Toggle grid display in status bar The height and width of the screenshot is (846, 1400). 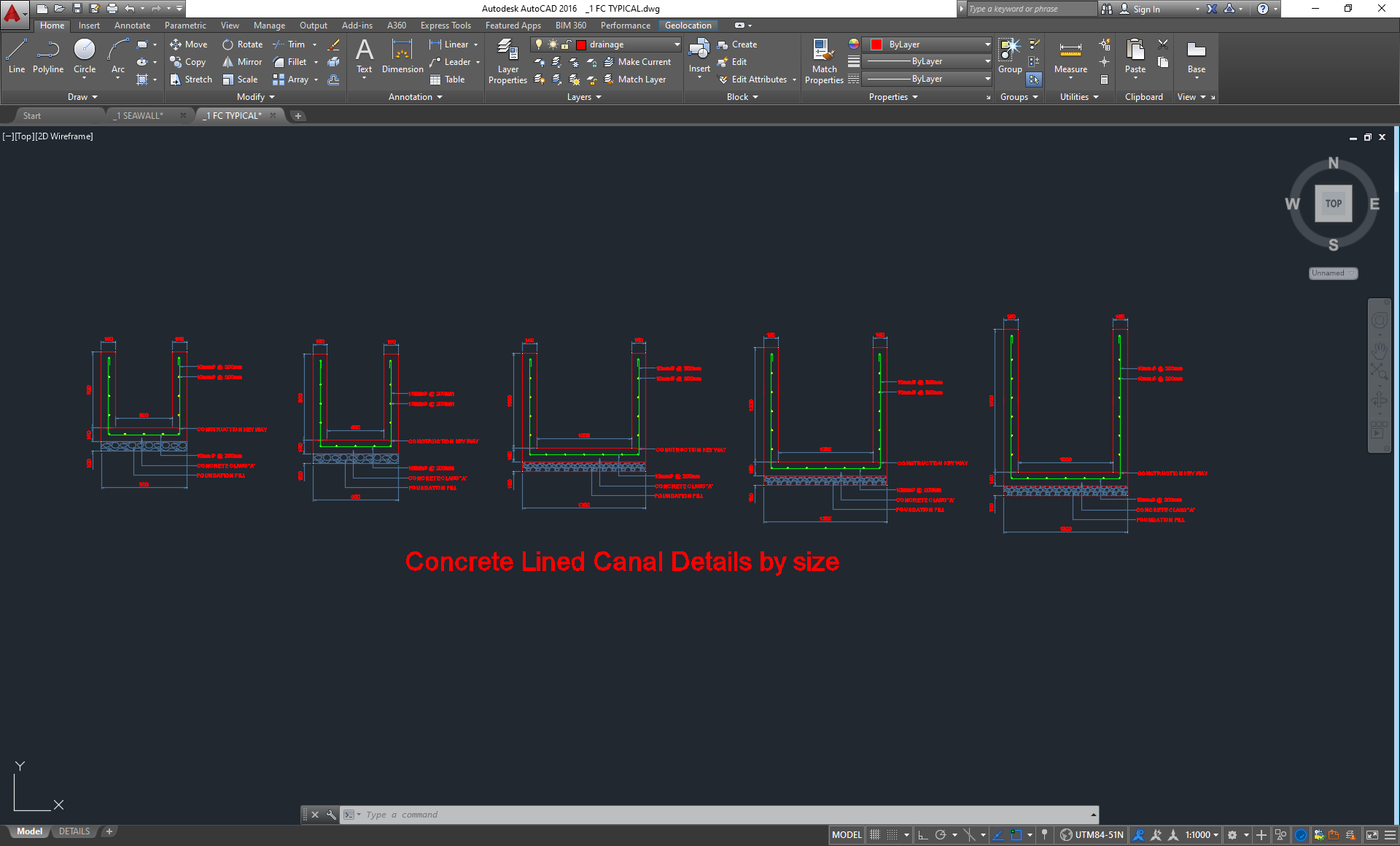pos(875,835)
